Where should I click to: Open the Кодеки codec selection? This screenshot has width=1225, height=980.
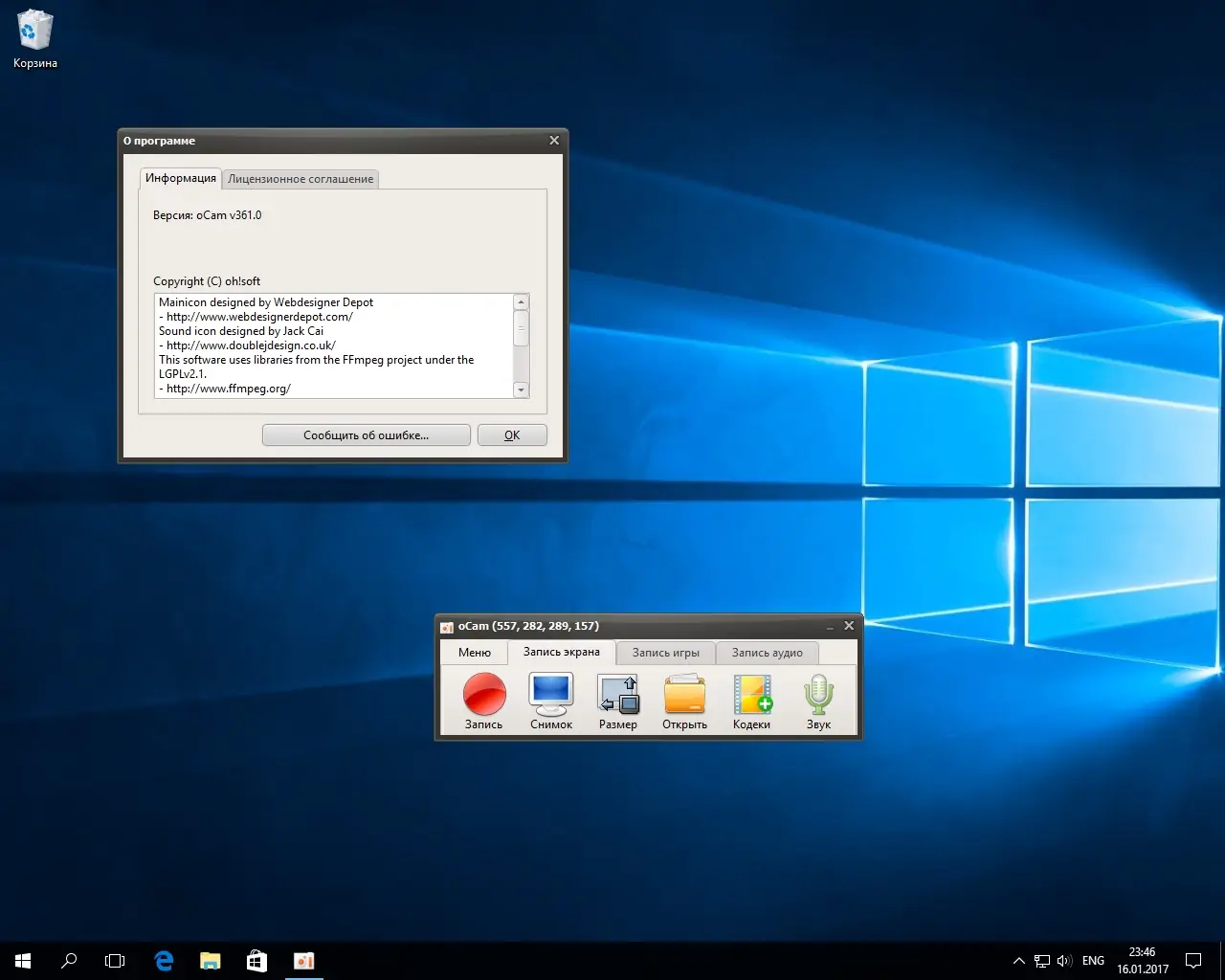[752, 702]
